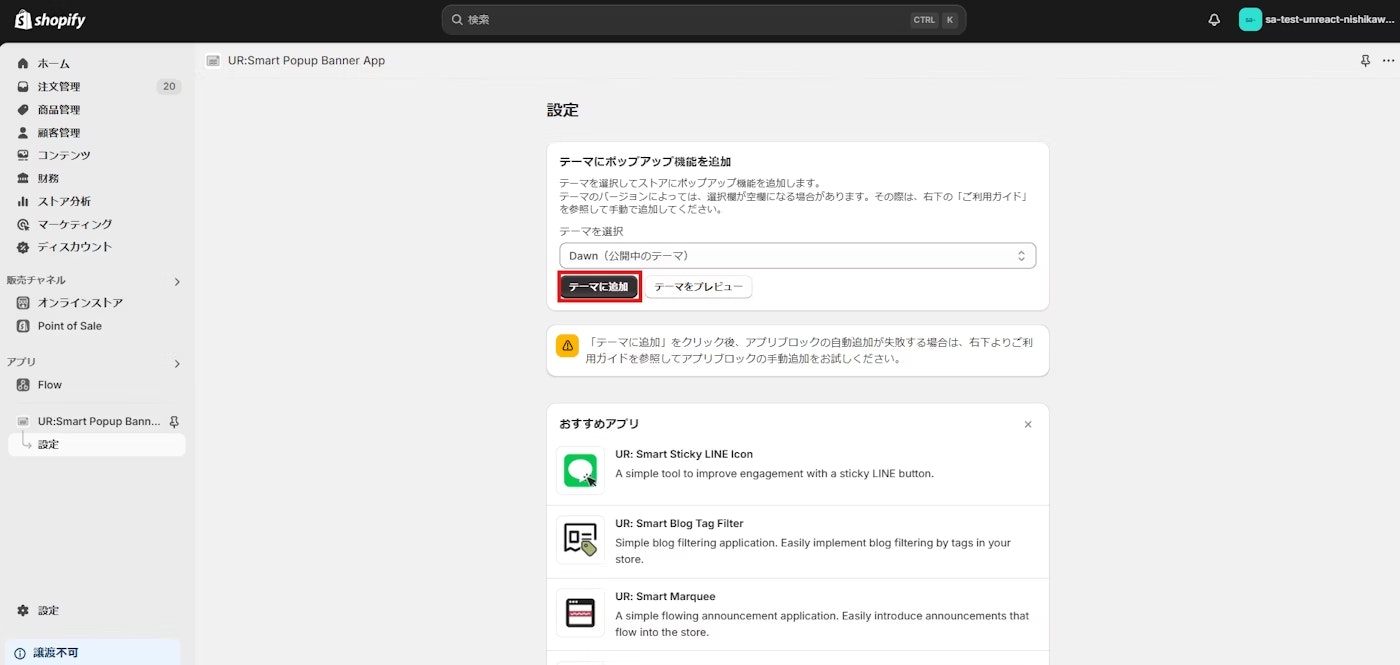Open the three-dot more actions menu
The width and height of the screenshot is (1400, 665).
pyautogui.click(x=1387, y=61)
